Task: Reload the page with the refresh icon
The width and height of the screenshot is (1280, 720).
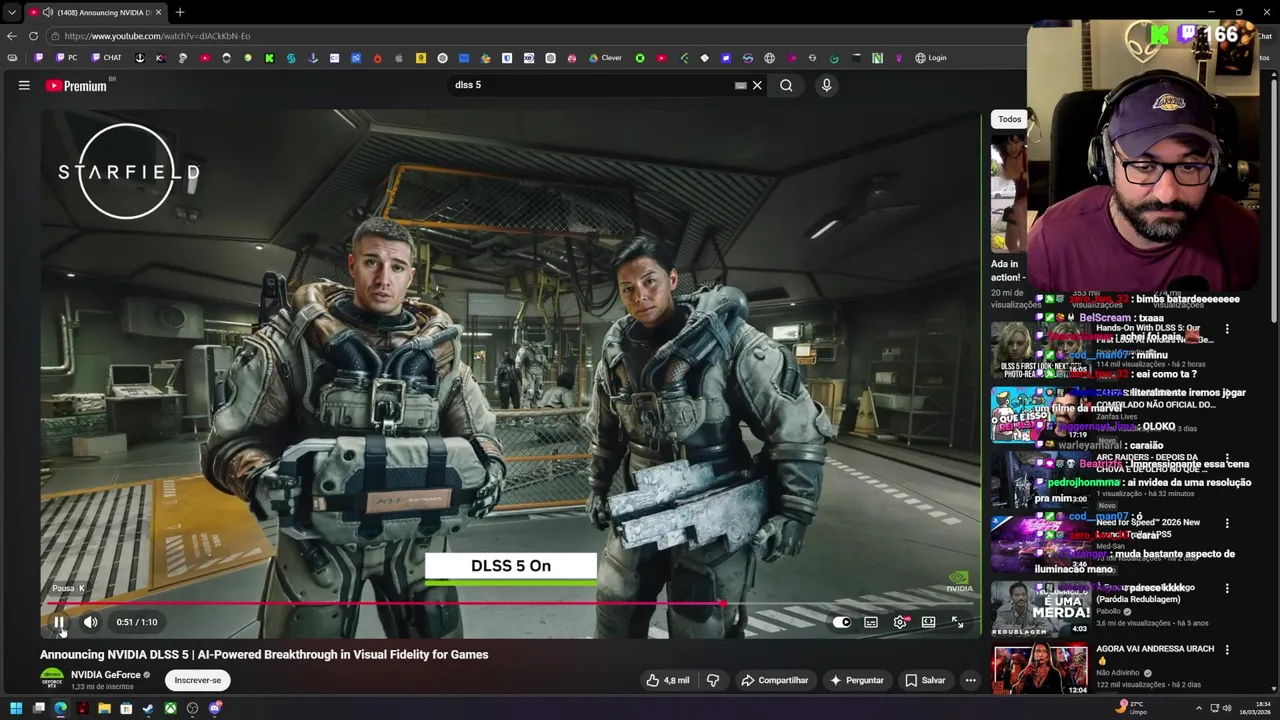Action: tap(33, 36)
